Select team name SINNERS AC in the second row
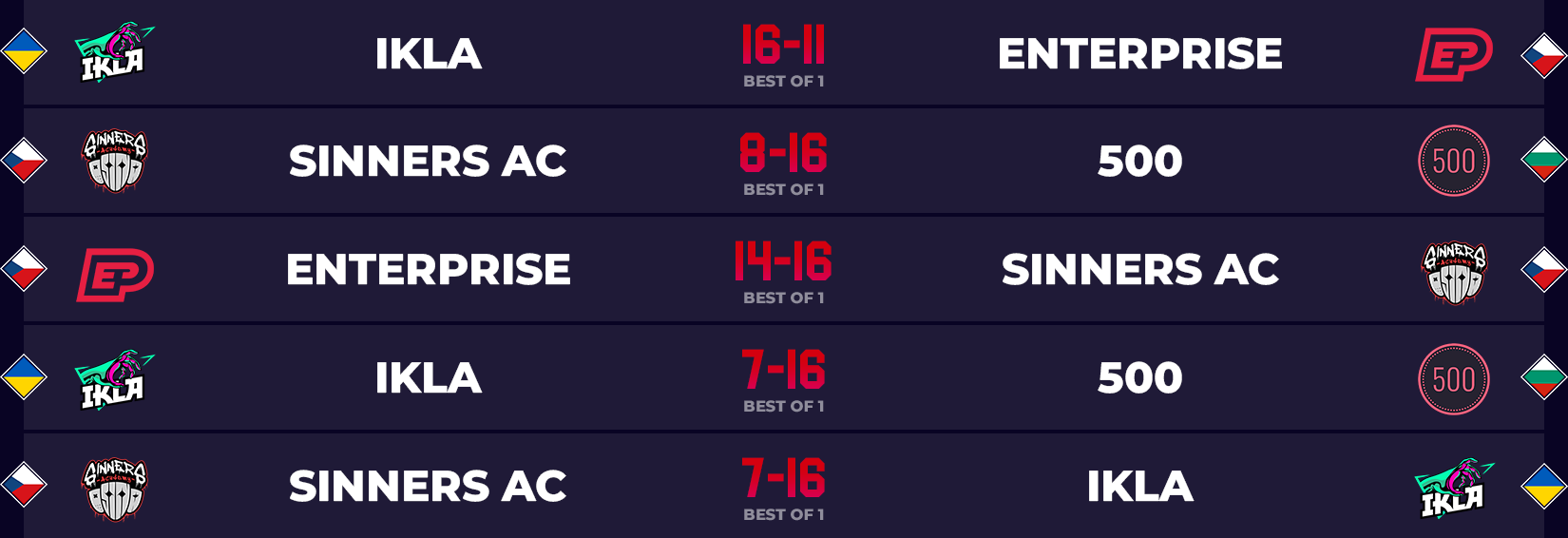 point(428,162)
